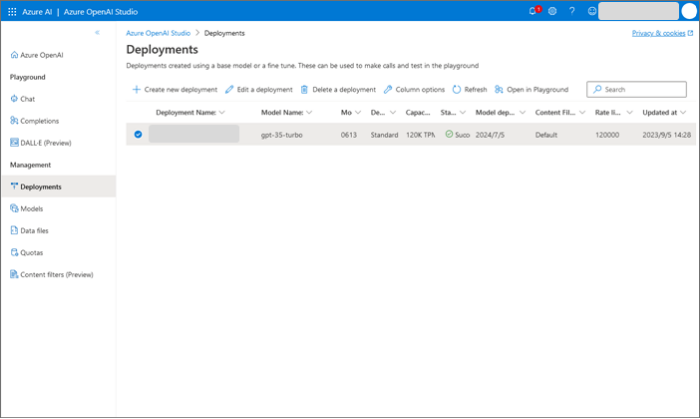The width and height of the screenshot is (700, 419).
Task: Open the settings gear icon
Action: click(x=552, y=11)
